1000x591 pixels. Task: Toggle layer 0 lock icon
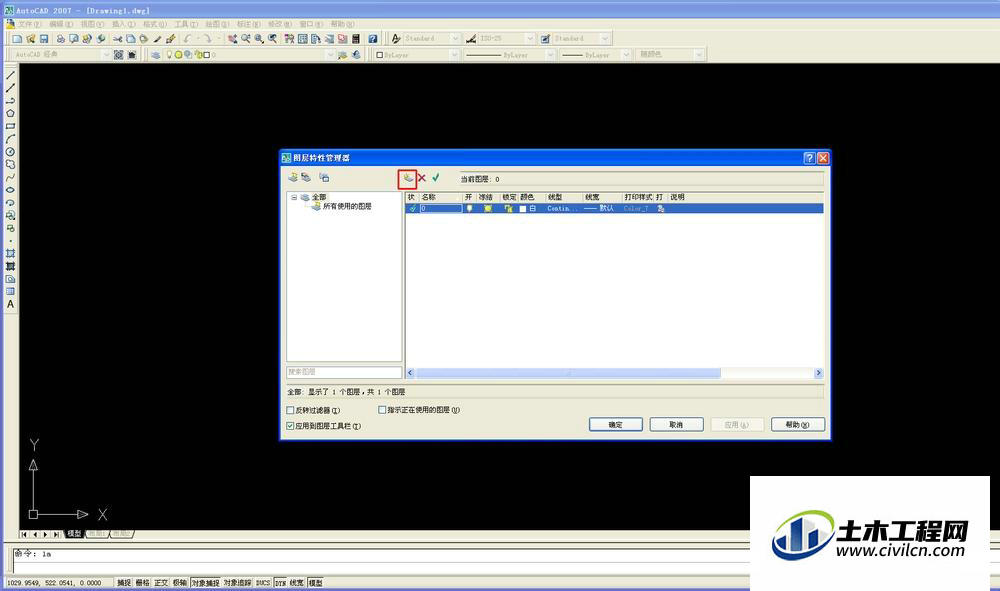(x=508, y=208)
